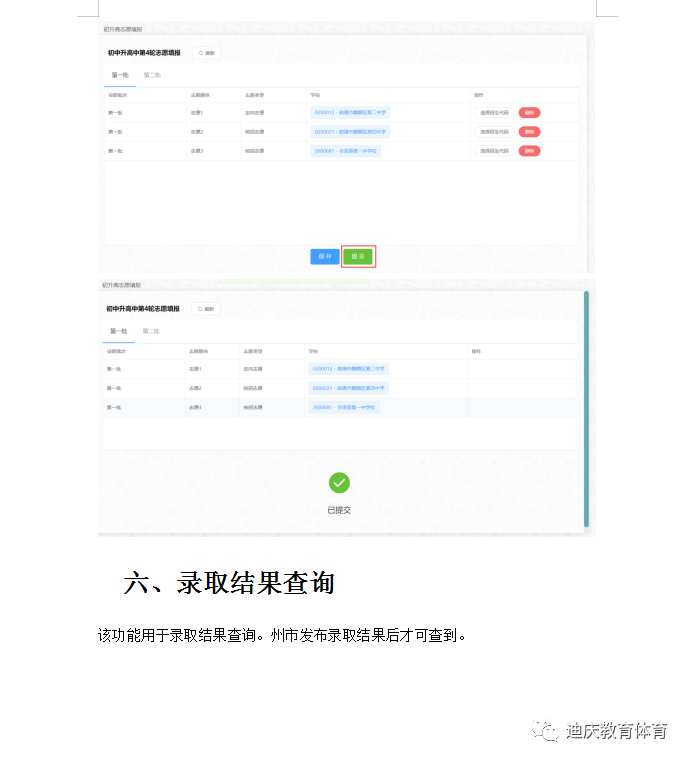Delete 志愿1 row with red 删除 button

[x=529, y=113]
